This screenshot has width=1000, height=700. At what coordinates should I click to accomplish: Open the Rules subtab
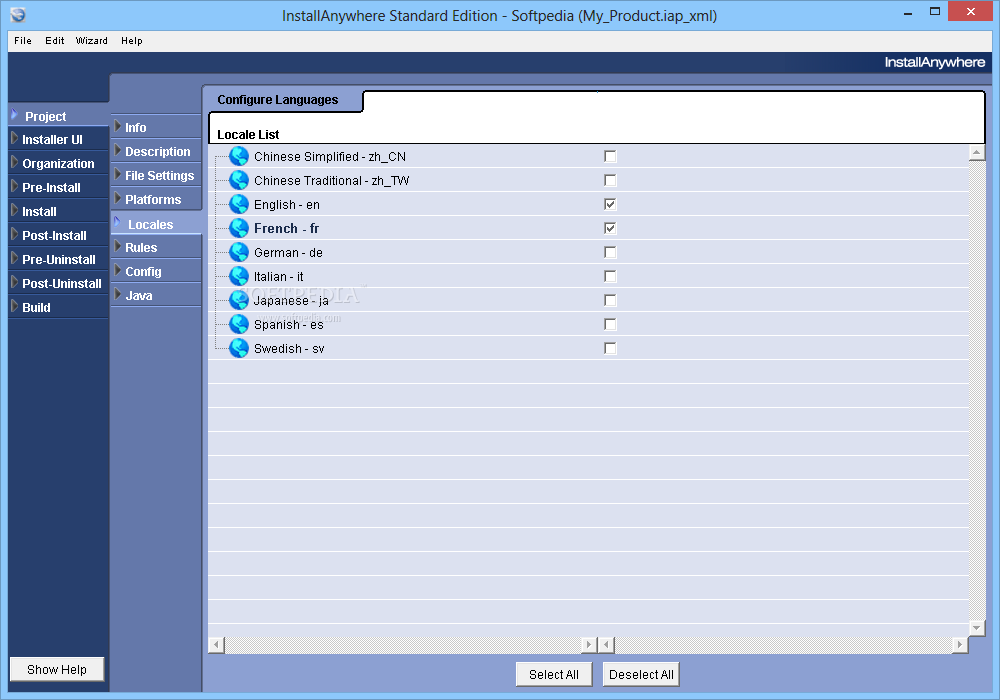(156, 247)
